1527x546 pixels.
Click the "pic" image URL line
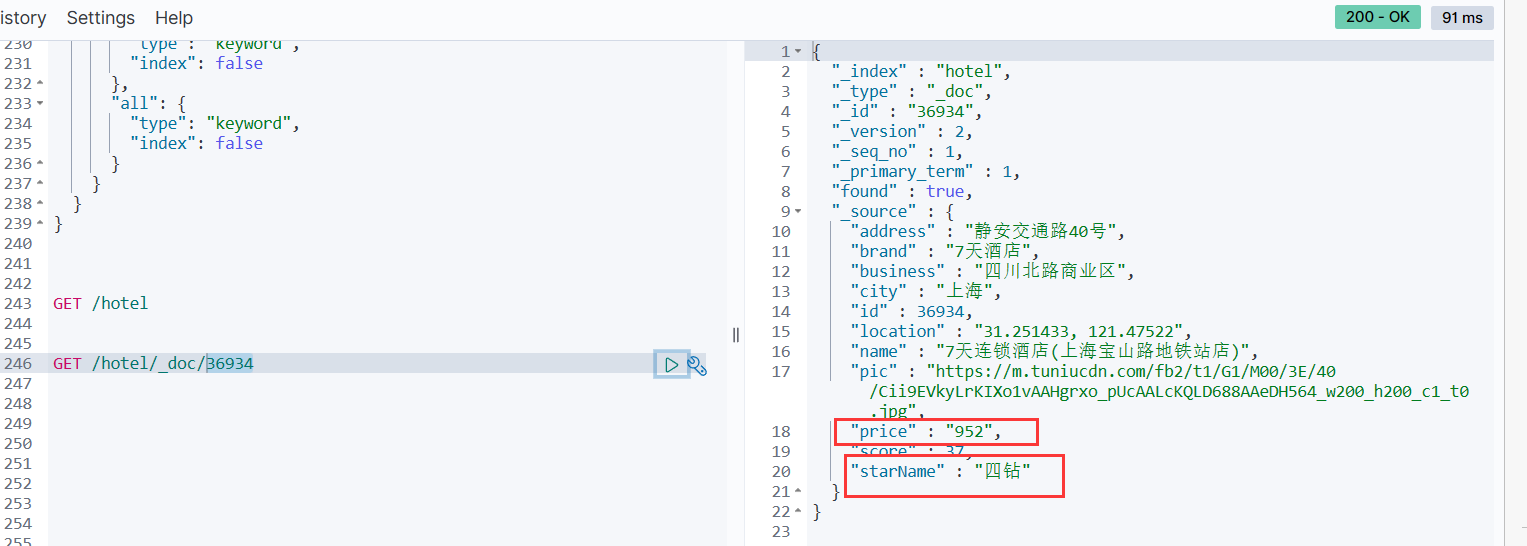1159,391
